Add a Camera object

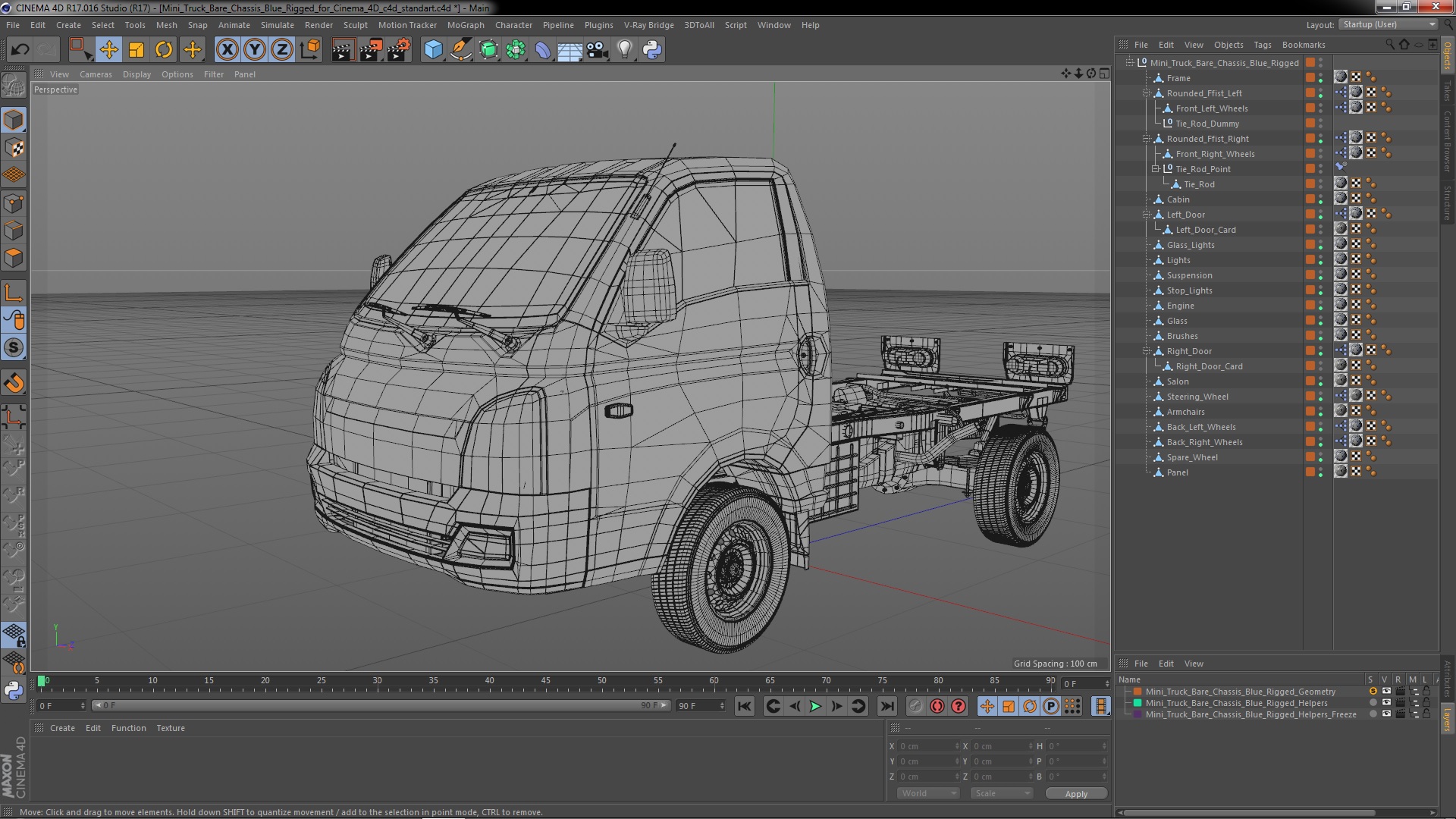click(x=597, y=50)
